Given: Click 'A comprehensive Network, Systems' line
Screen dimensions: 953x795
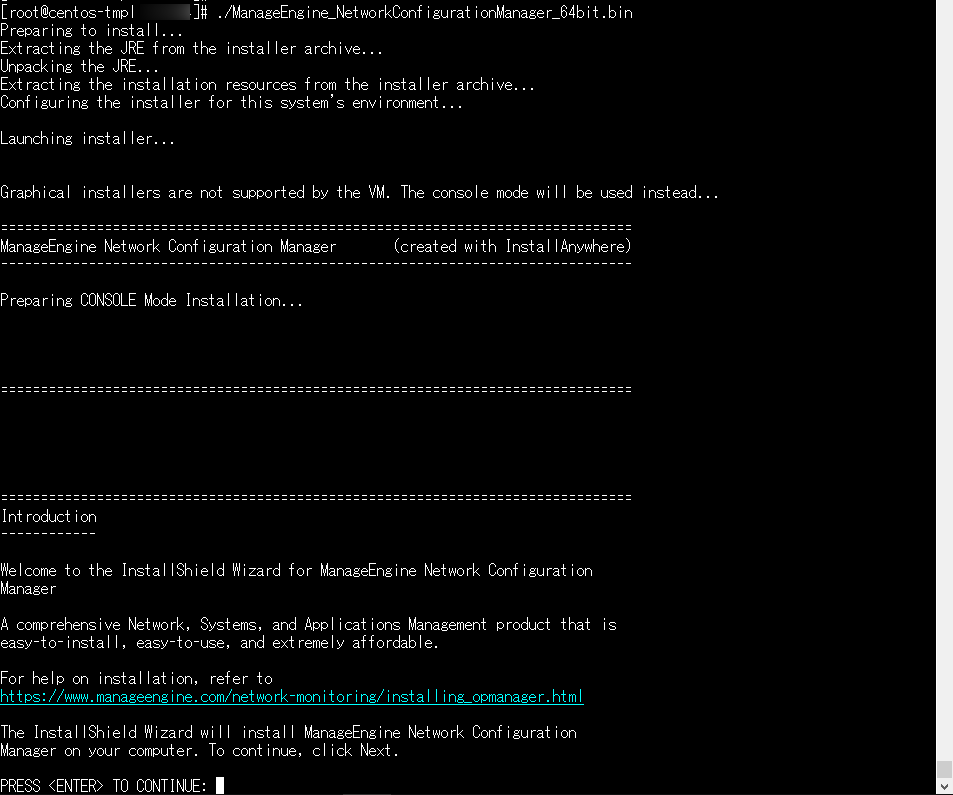Looking at the screenshot, I should (308, 625).
